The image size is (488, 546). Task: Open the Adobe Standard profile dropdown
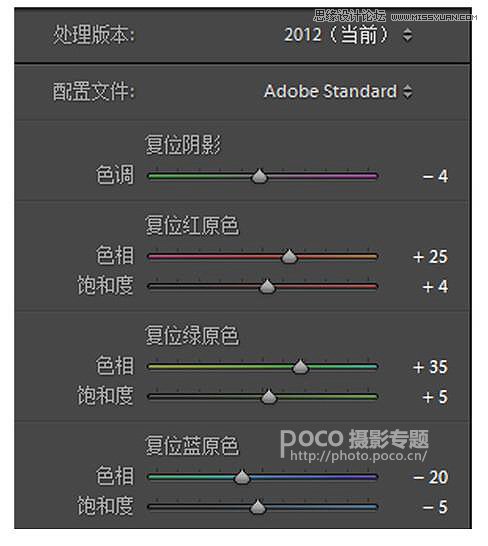(338, 92)
